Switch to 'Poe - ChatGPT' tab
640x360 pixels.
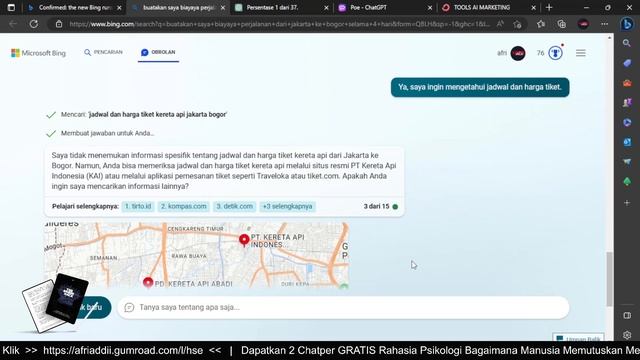(385, 7)
